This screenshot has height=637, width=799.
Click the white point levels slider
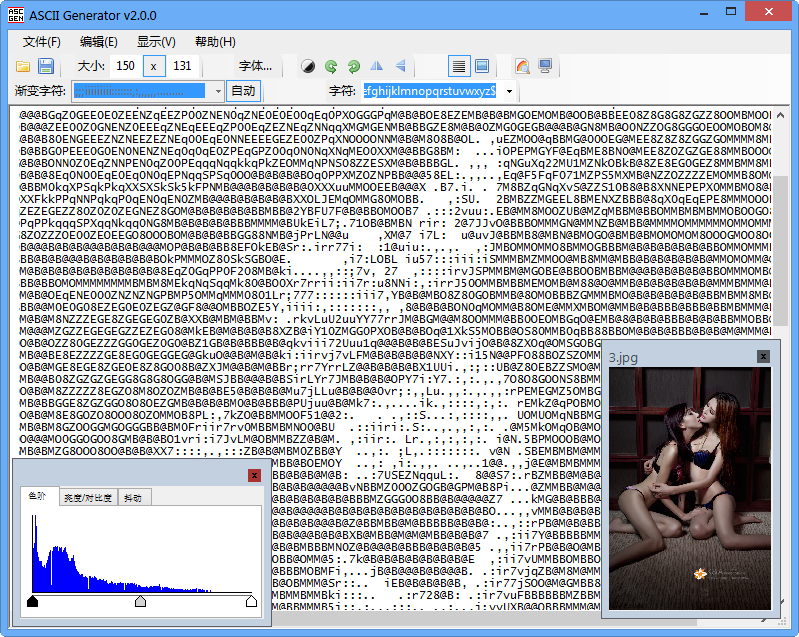(251, 601)
